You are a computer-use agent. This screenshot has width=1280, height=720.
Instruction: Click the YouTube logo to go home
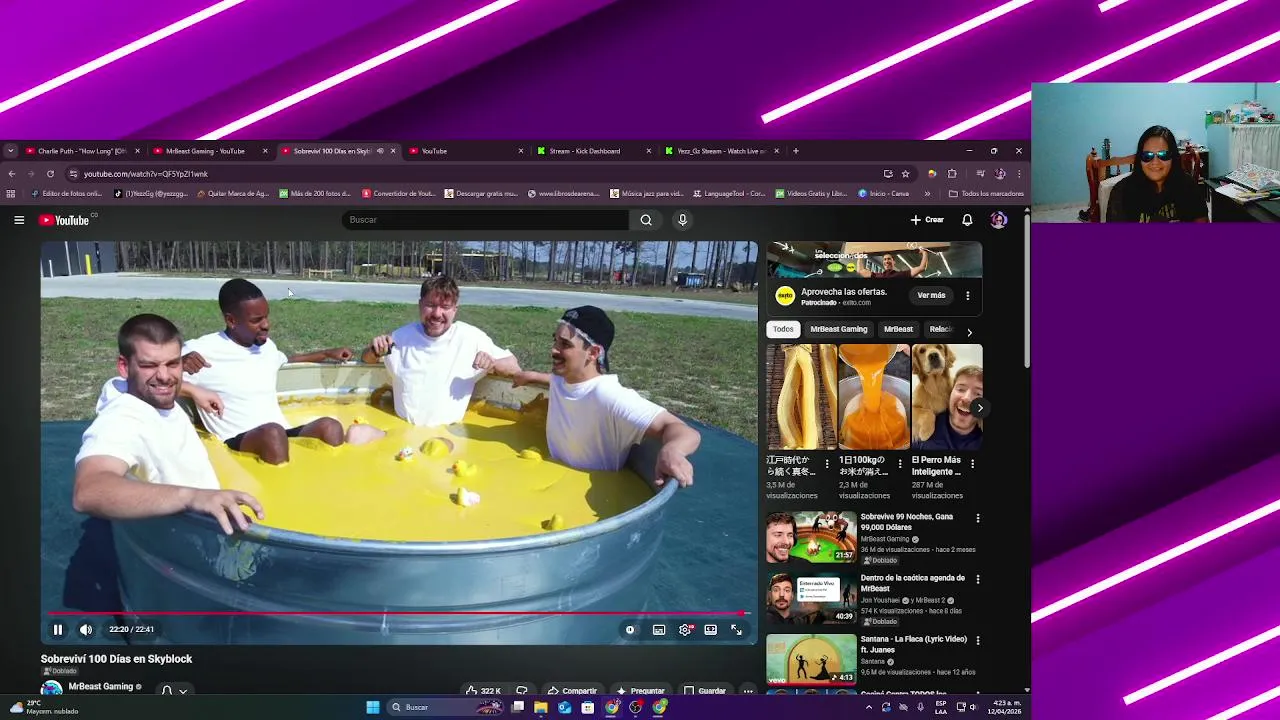[65, 220]
